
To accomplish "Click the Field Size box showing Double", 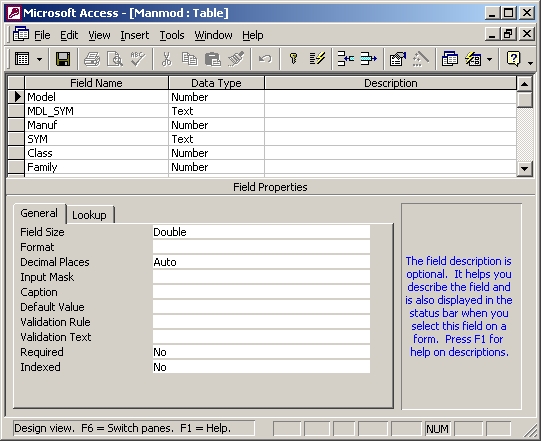I will tap(262, 232).
